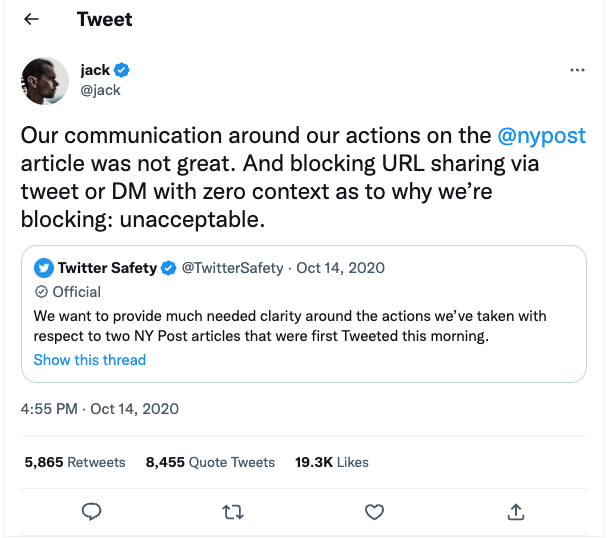This screenshot has height=538, width=609.
Task: Click the Twitter Safety bird avatar
Action: coord(43,268)
